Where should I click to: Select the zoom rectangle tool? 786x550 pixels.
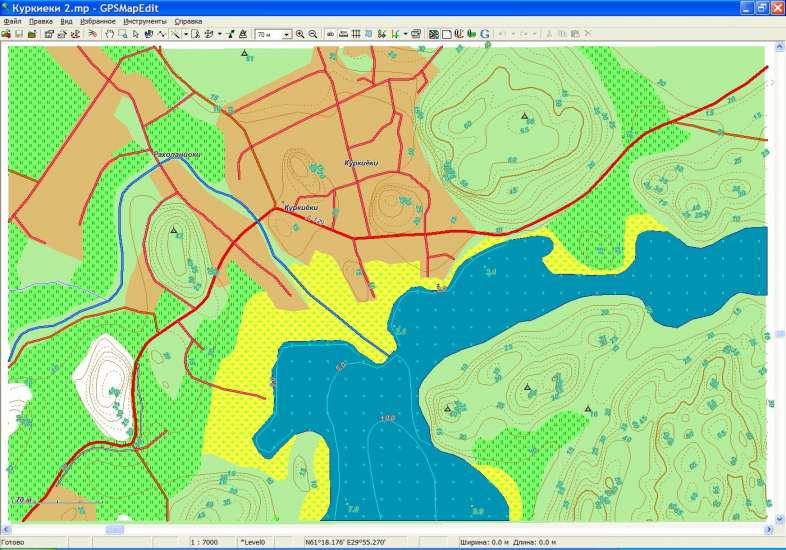click(122, 34)
